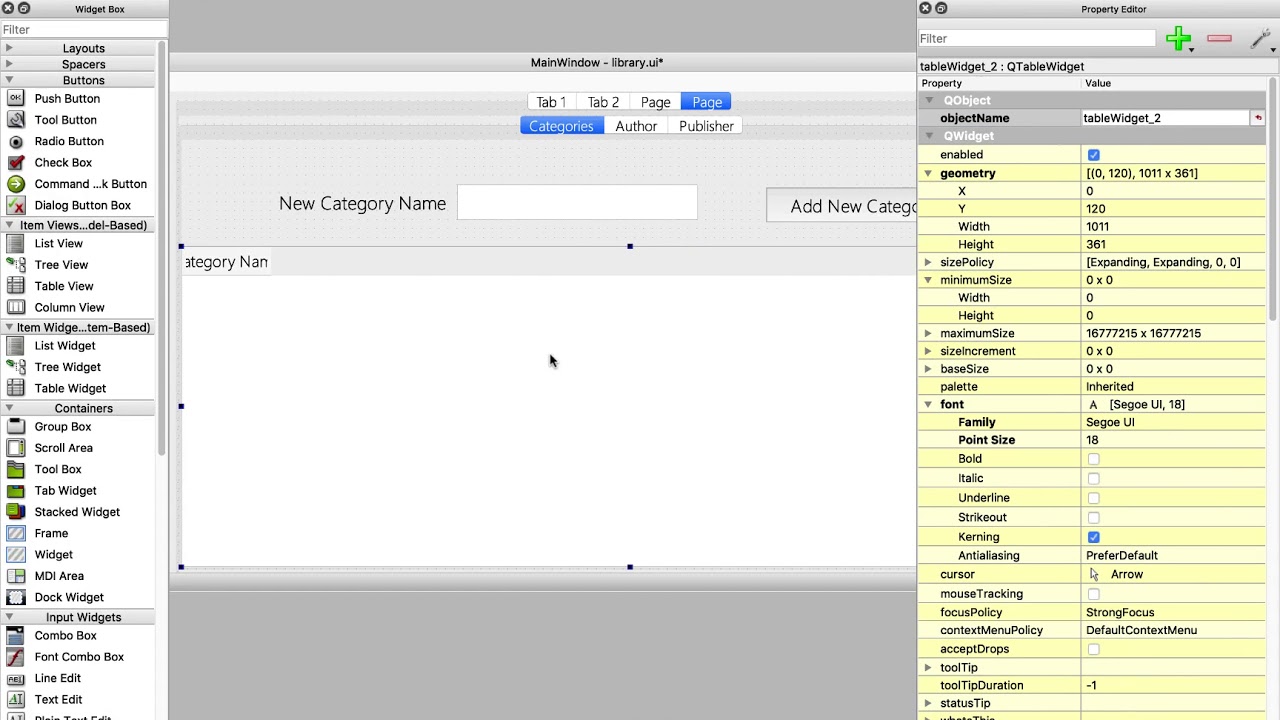Enable the Underline font checkbox
1280x720 pixels.
click(1093, 498)
